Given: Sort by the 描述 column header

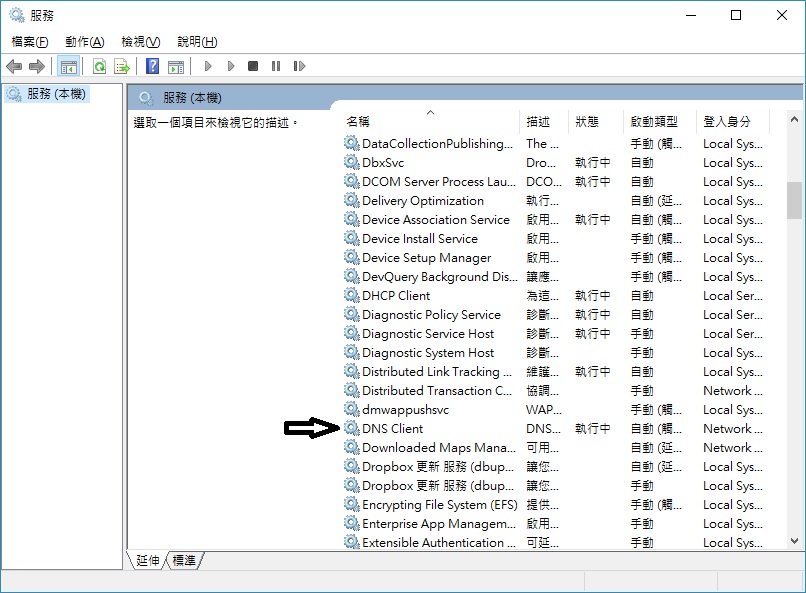Looking at the screenshot, I should point(544,121).
